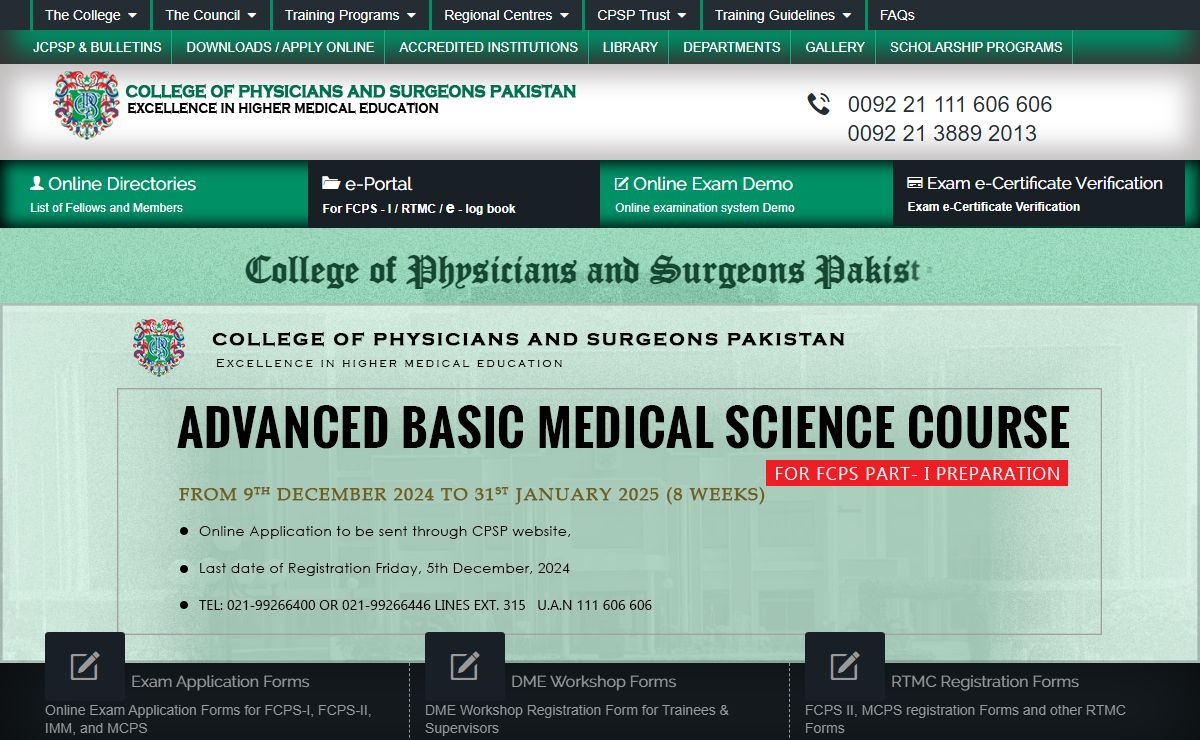Click phone number 0092 21 3889 2013
Viewport: 1200px width, 740px height.
point(942,133)
